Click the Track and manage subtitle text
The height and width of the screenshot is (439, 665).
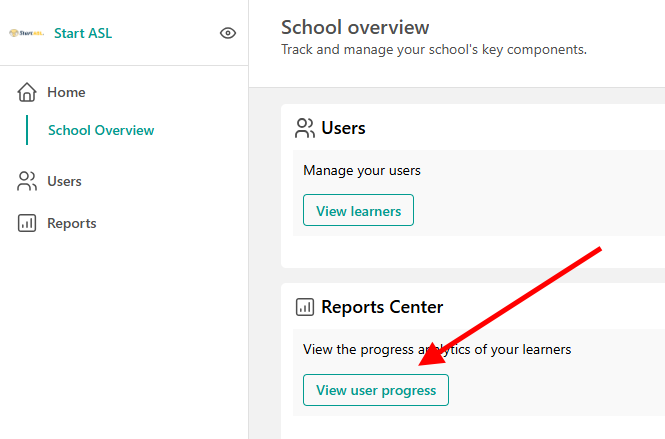pos(434,50)
